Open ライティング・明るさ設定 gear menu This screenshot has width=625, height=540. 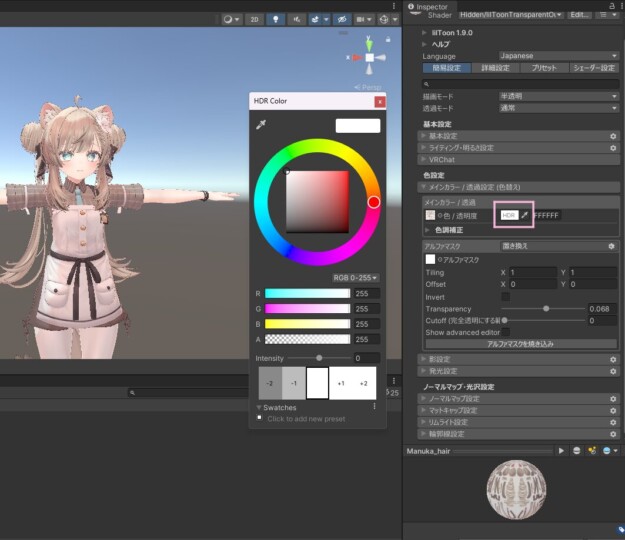(613, 148)
